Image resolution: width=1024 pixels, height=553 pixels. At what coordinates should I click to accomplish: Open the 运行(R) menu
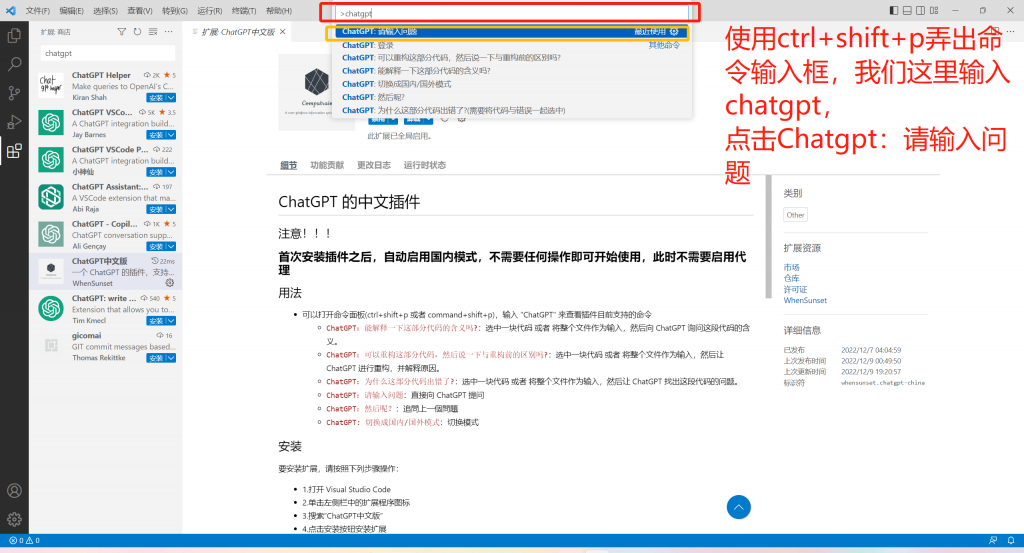[x=210, y=11]
